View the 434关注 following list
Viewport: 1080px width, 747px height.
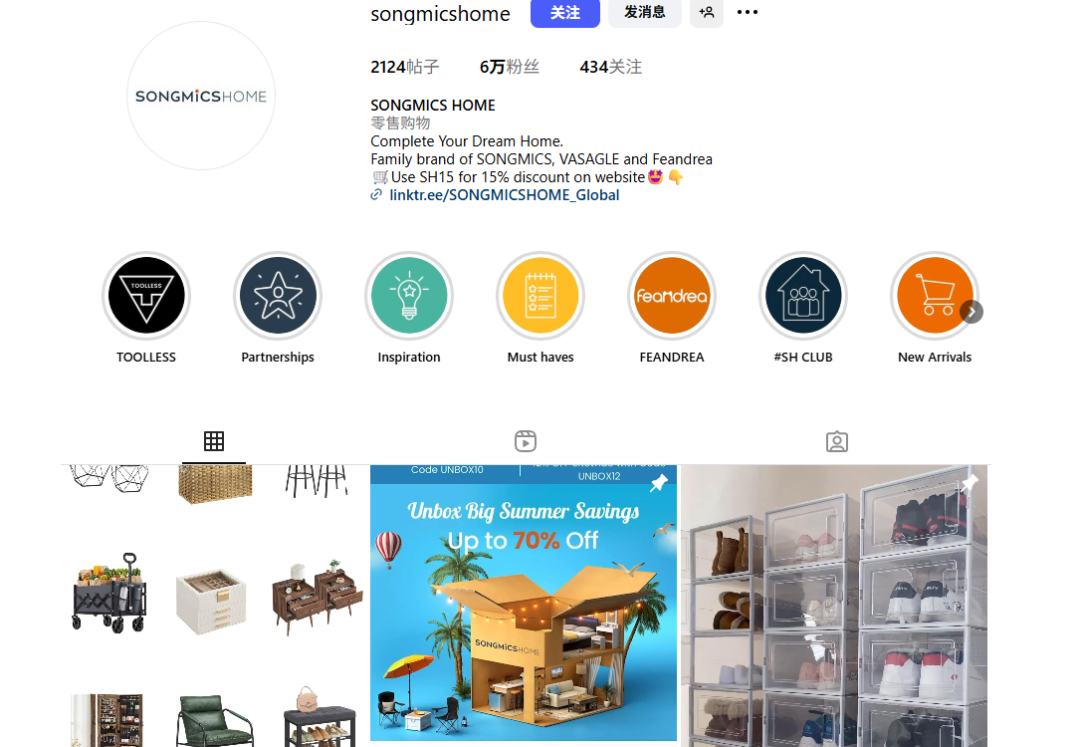(611, 67)
